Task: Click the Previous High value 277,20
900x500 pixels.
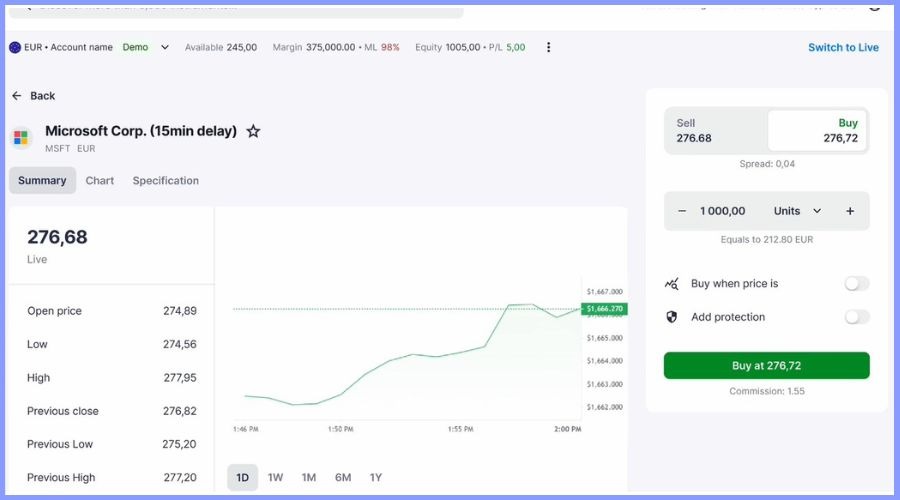Action: point(180,478)
